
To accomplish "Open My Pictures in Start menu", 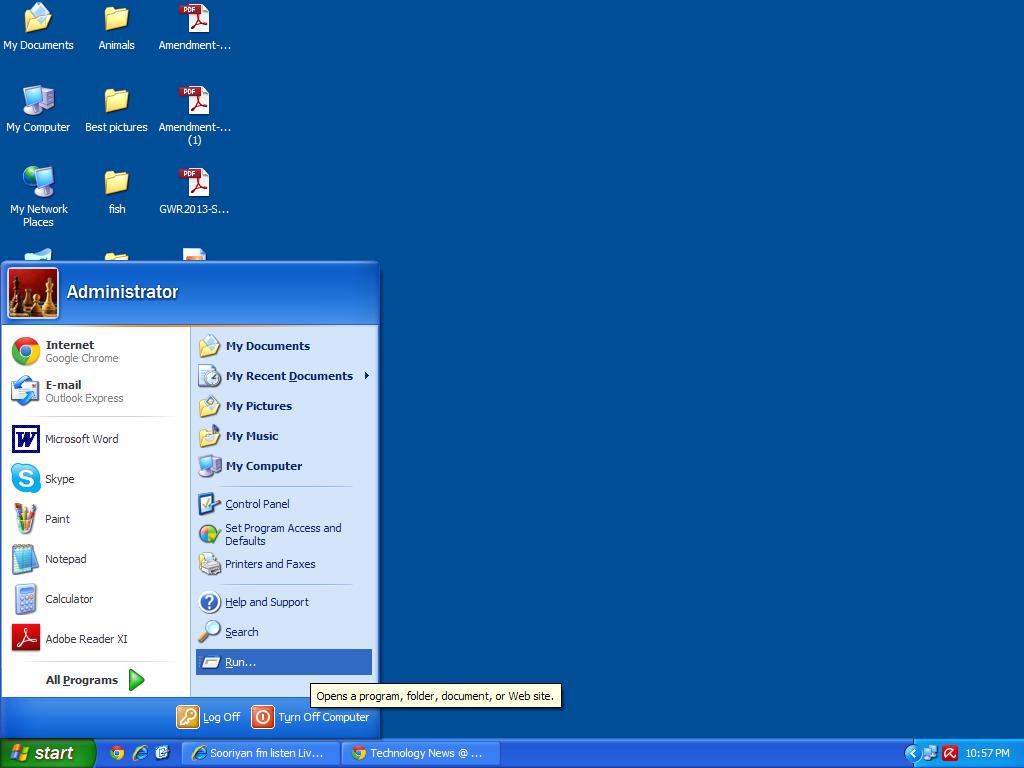I will coord(284,406).
